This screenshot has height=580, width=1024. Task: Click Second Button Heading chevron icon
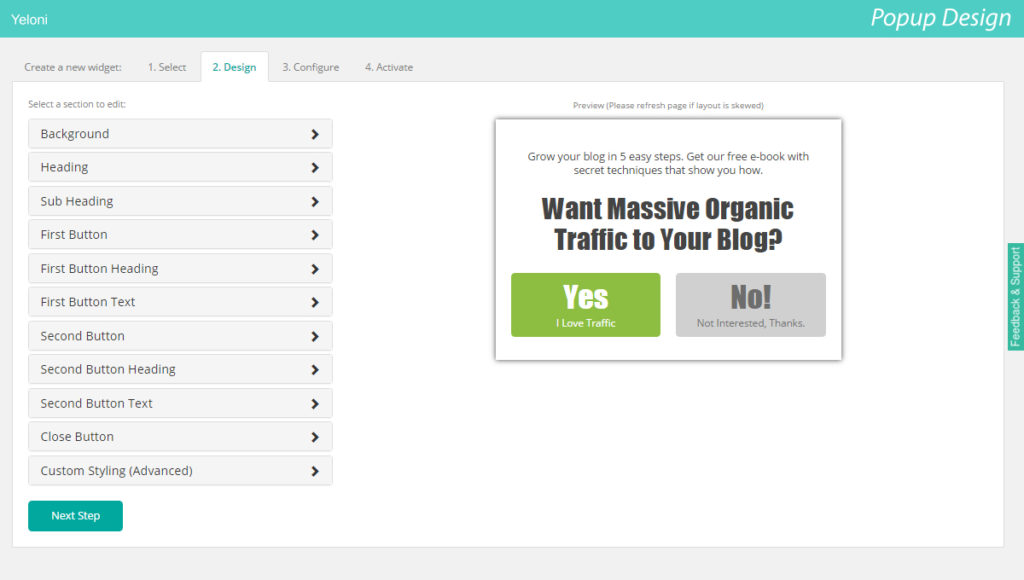(315, 370)
